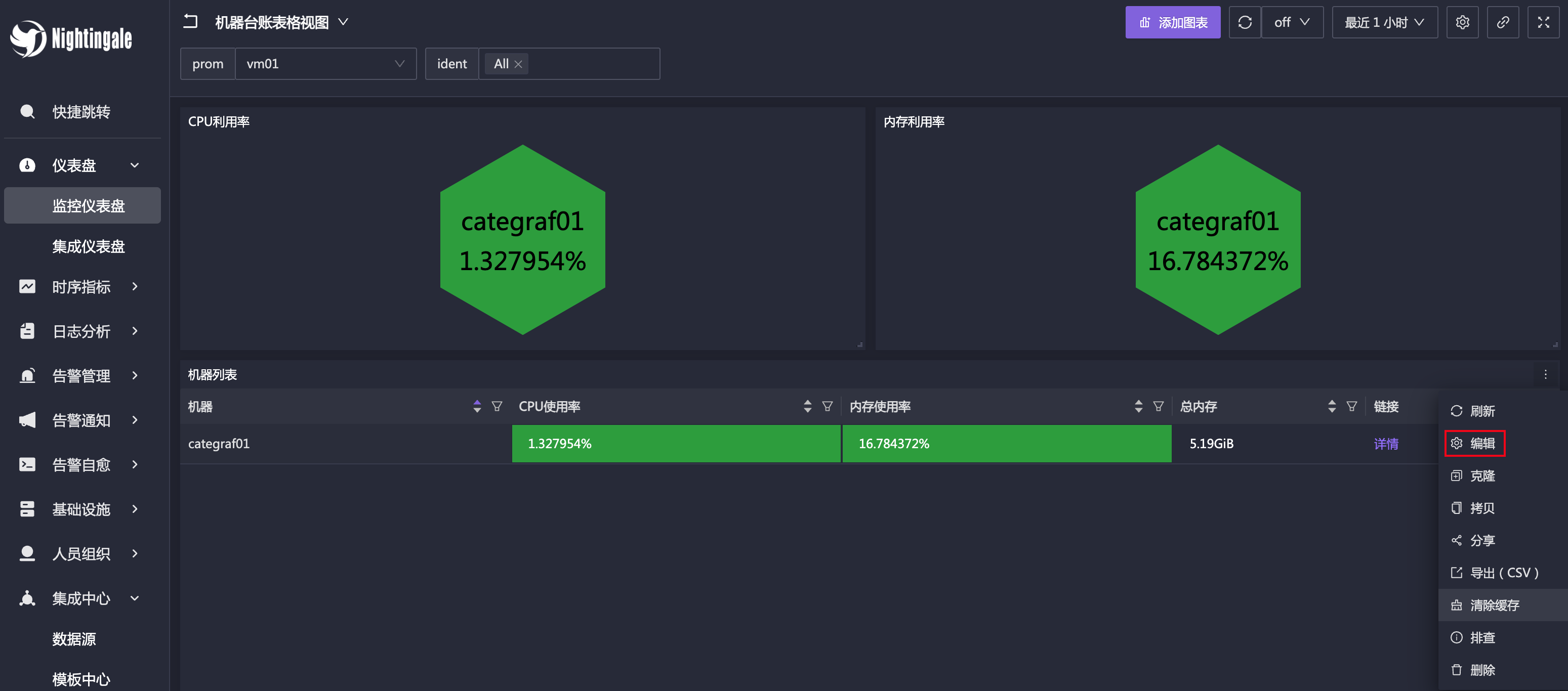The height and width of the screenshot is (691, 1568).
Task: Click the Nightingale dashboard settings gear icon
Action: [1463, 22]
